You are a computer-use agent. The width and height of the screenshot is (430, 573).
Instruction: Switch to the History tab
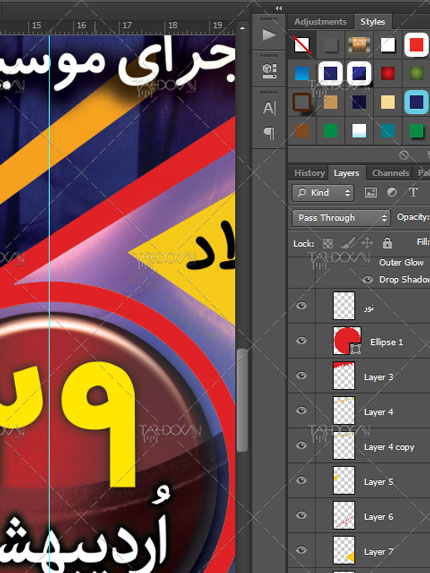click(309, 173)
